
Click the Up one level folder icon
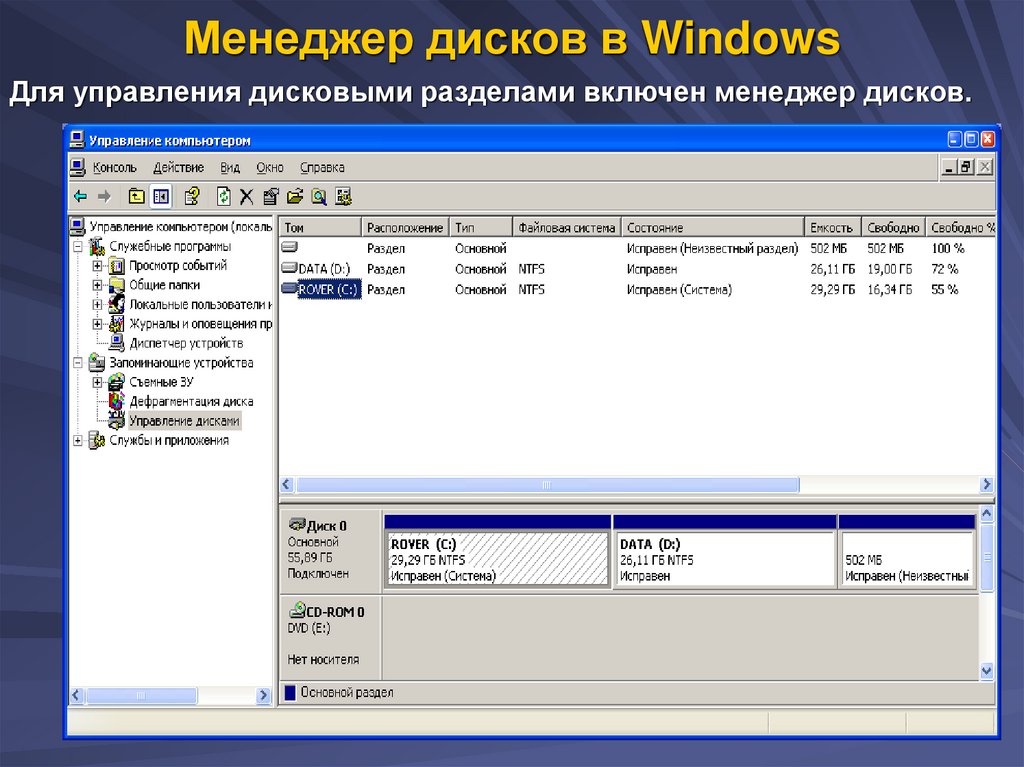(x=136, y=196)
